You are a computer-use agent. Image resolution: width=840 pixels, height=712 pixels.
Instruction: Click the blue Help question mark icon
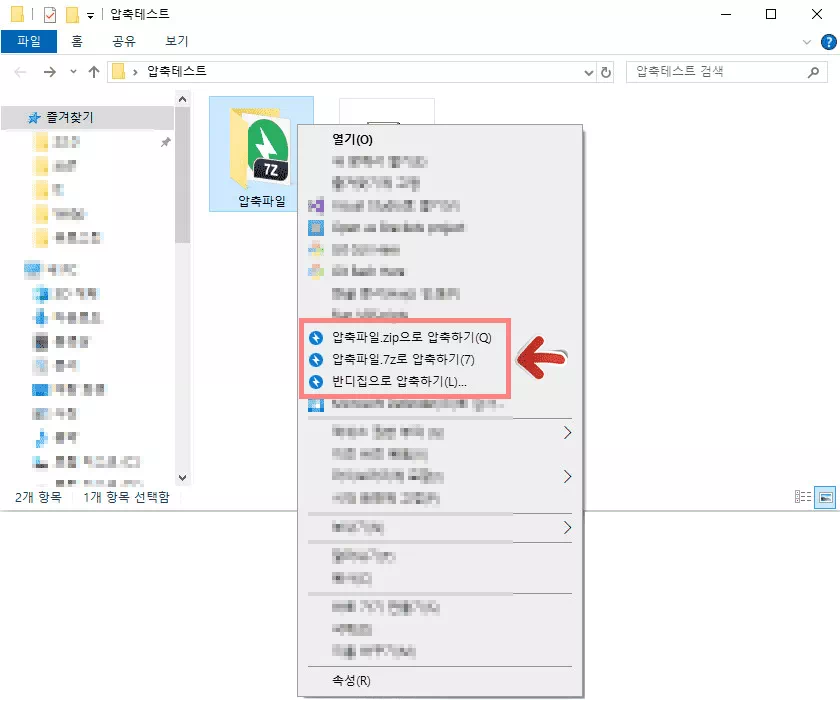(x=829, y=41)
